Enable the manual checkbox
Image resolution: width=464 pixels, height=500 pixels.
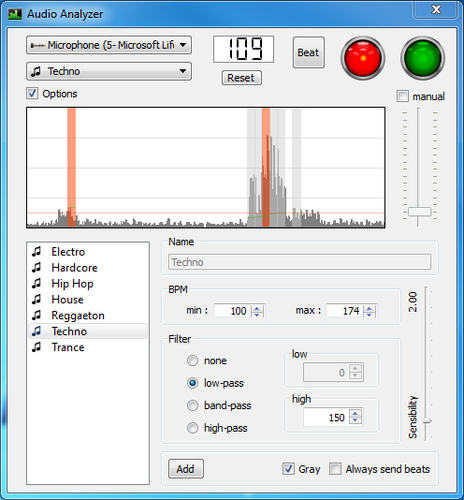[402, 96]
